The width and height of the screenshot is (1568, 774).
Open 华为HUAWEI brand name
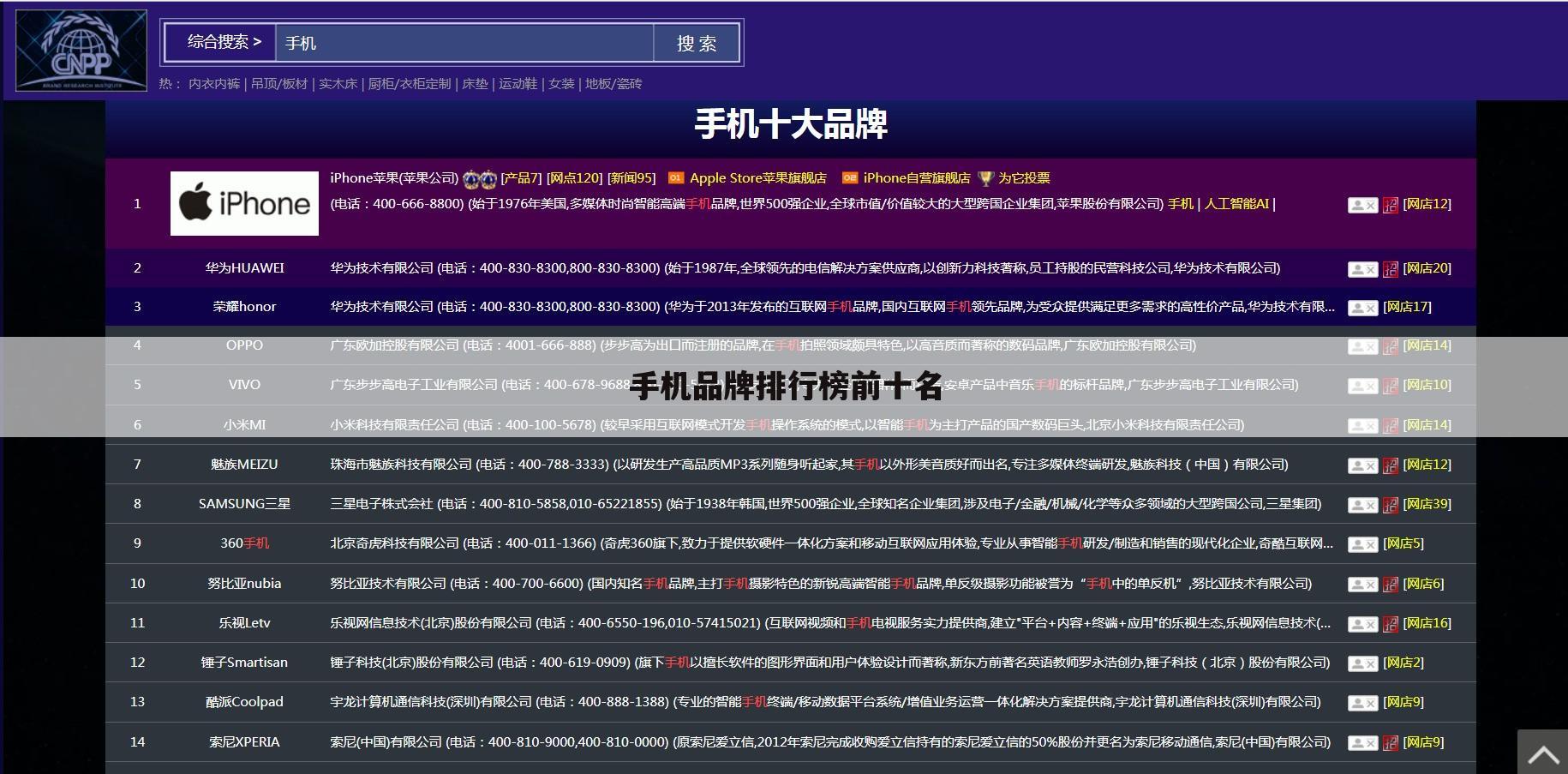pyautogui.click(x=244, y=268)
